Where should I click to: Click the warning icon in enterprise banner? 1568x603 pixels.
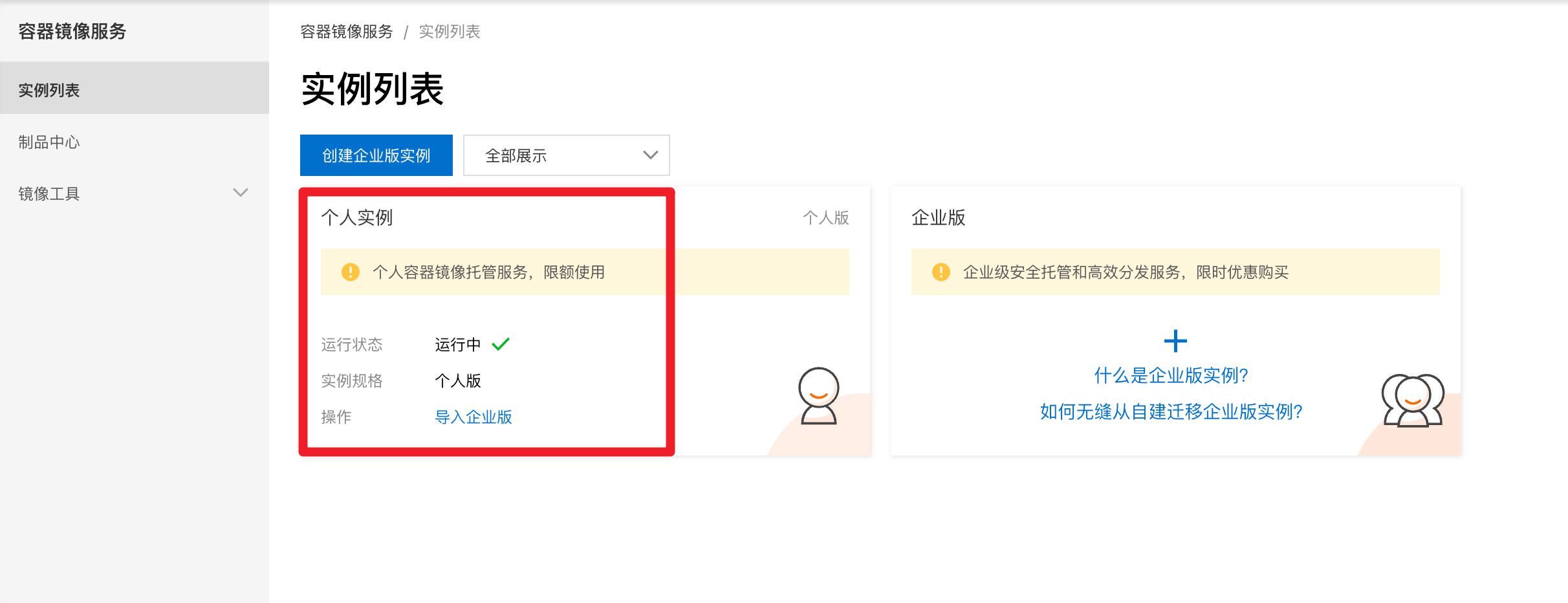[941, 272]
